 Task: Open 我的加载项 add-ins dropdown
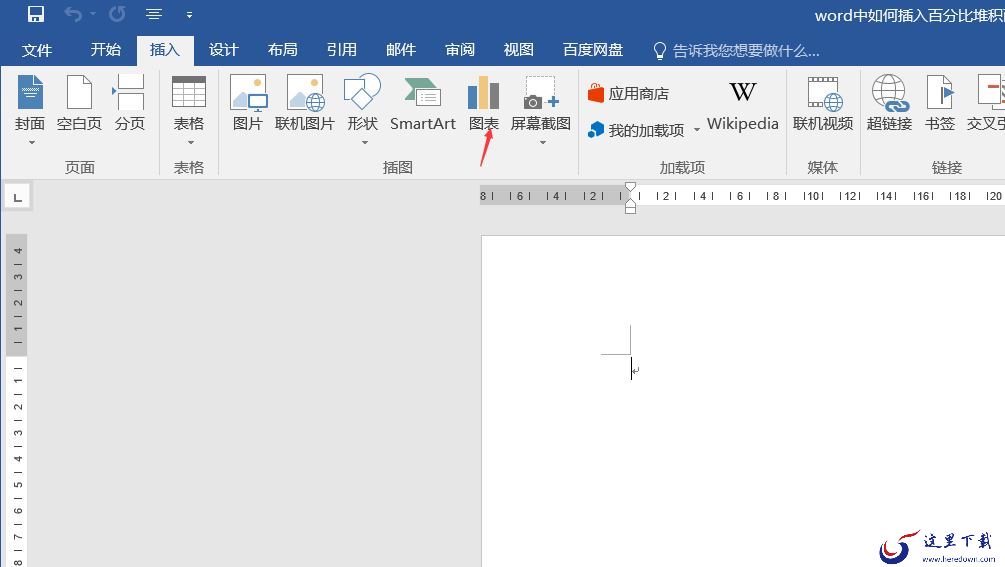[697, 130]
